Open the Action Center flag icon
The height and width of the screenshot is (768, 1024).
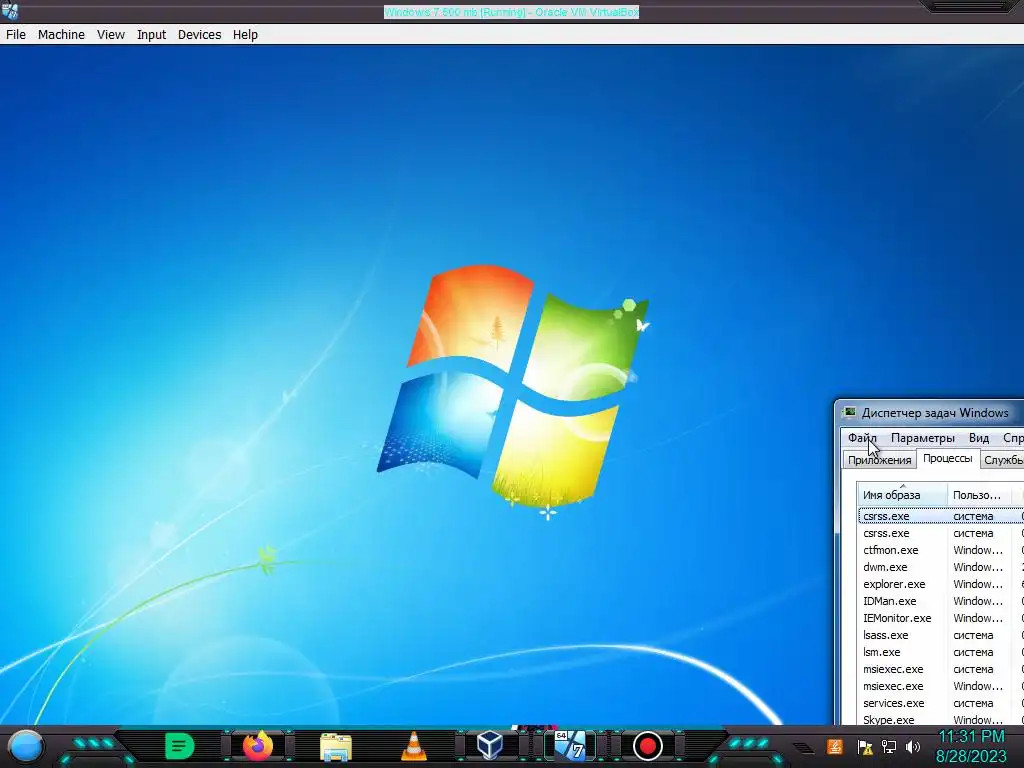pos(865,747)
